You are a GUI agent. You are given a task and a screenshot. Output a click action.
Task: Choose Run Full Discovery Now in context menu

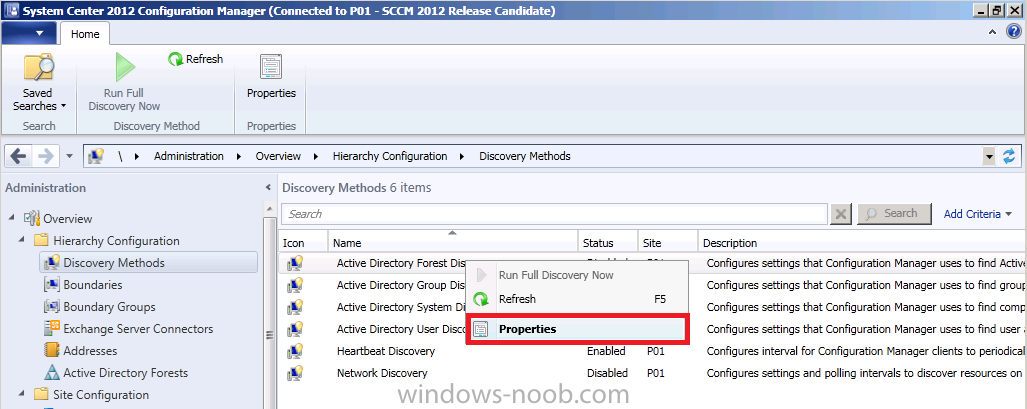pyautogui.click(x=556, y=275)
